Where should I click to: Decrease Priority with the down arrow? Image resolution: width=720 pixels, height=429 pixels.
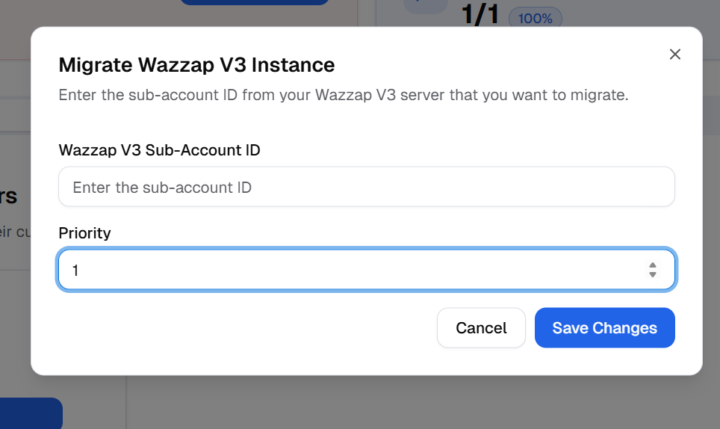pyautogui.click(x=652, y=275)
